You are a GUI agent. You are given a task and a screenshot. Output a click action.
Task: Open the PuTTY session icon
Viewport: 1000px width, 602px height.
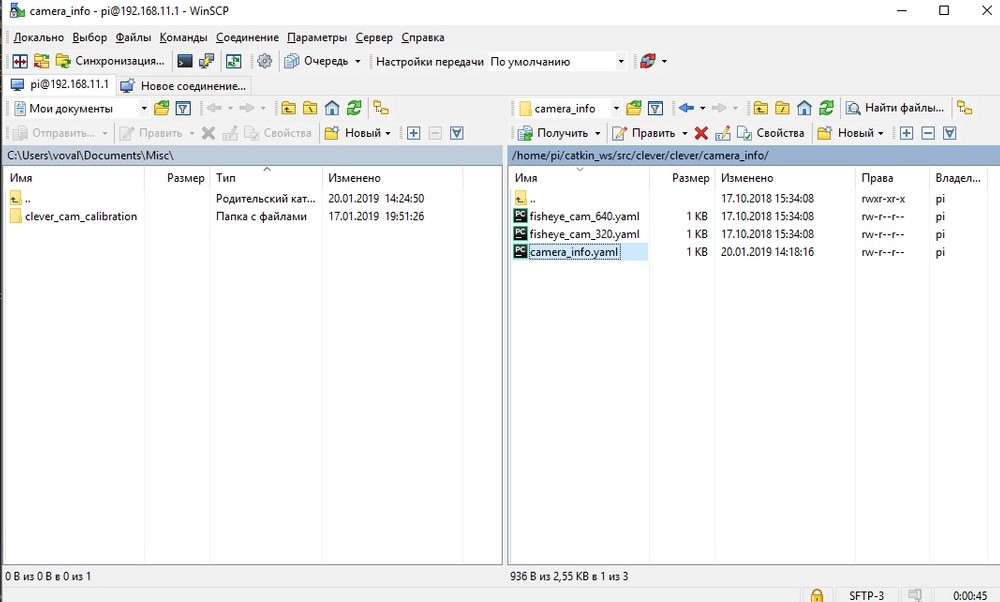[207, 61]
